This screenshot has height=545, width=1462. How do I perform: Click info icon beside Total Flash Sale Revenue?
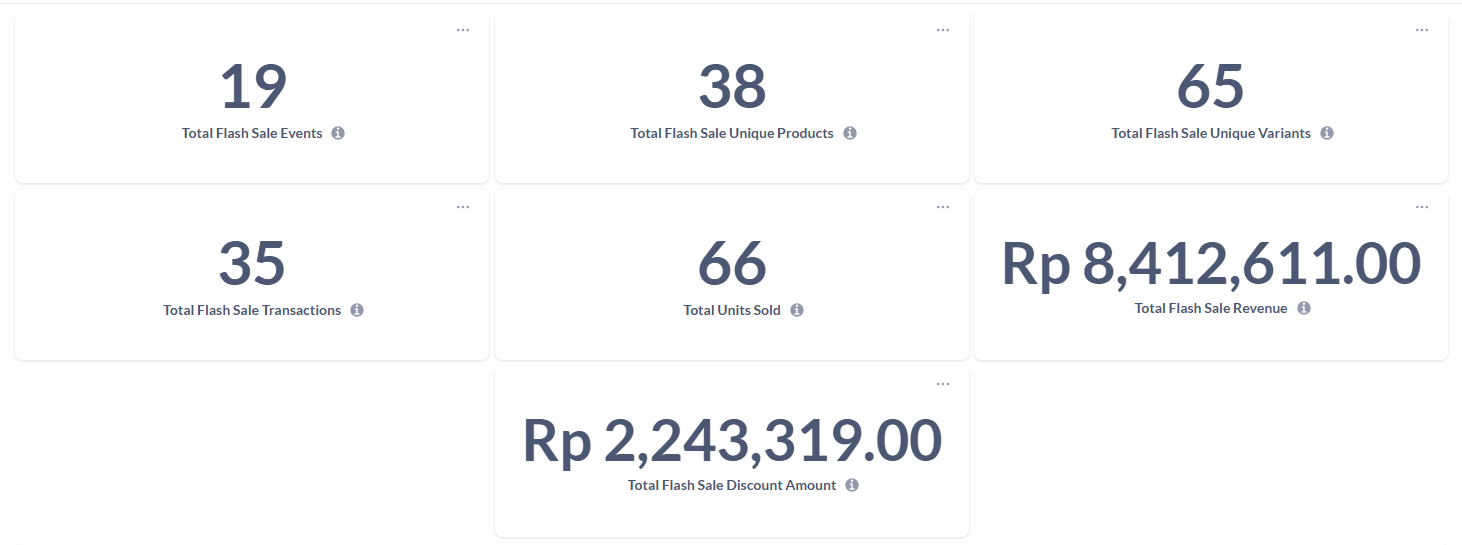(1304, 308)
